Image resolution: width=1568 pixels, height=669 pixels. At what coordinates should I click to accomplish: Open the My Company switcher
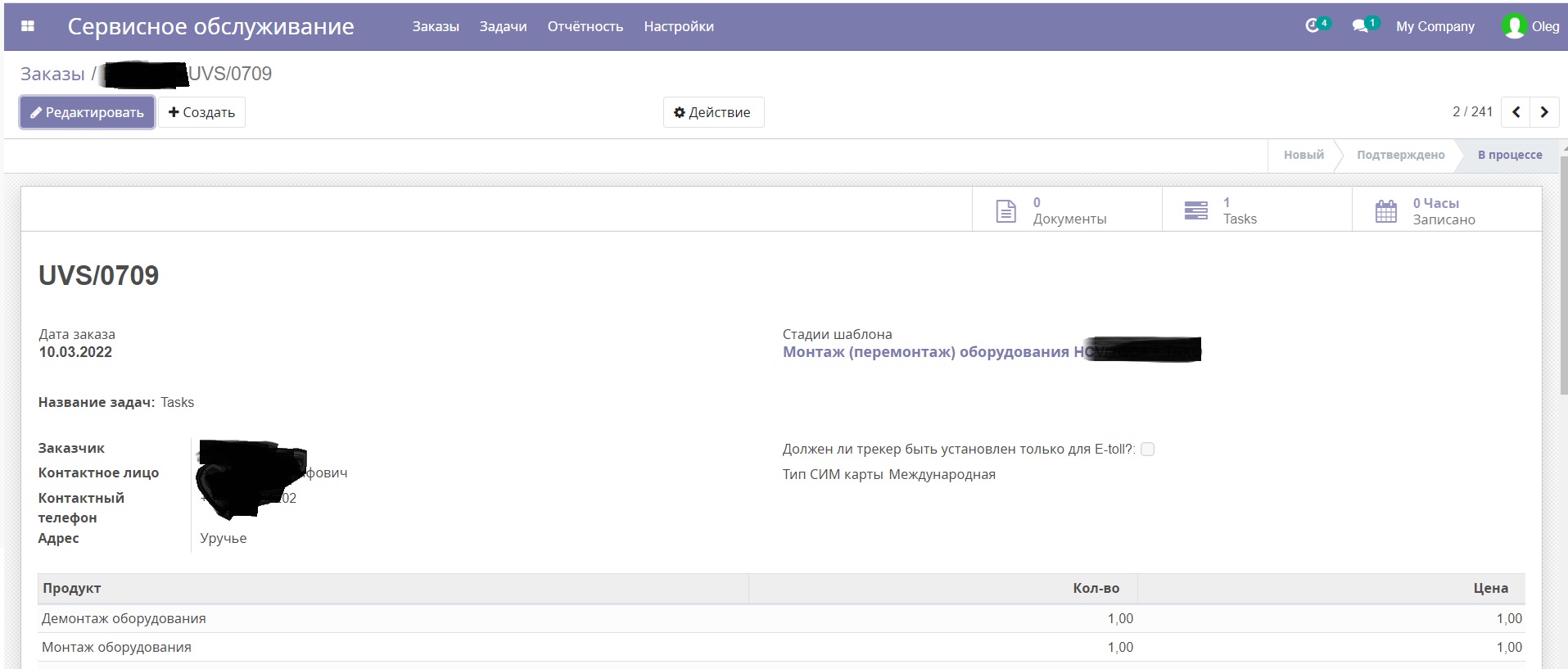pos(1435,26)
